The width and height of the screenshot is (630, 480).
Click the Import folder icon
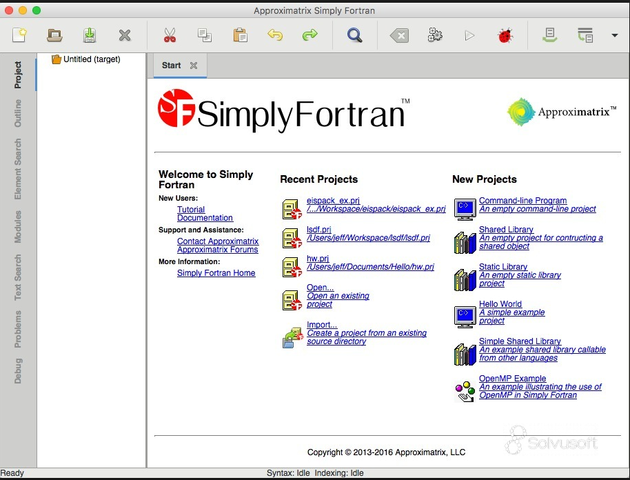pos(292,337)
